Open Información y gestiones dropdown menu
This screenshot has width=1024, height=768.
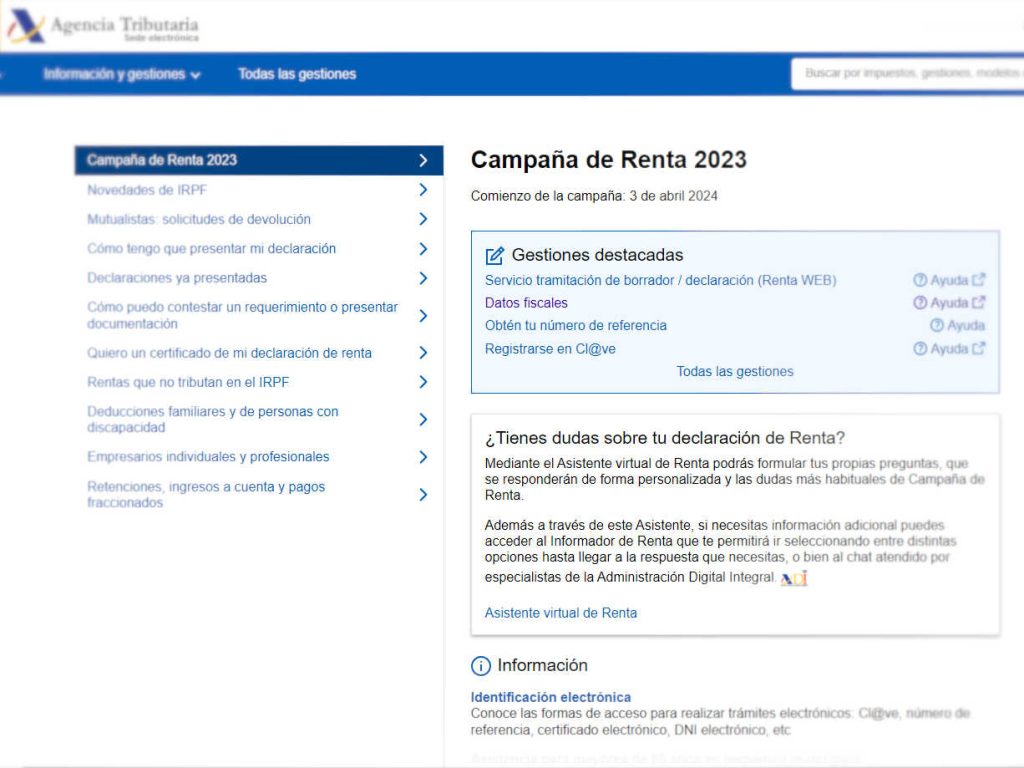tap(121, 74)
